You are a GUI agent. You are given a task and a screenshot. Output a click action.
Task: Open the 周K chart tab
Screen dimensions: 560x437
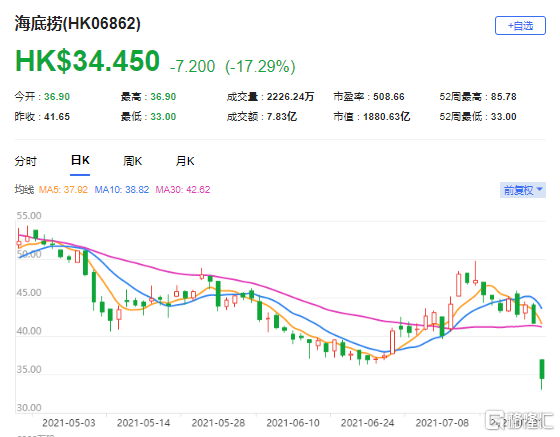[x=132, y=161]
